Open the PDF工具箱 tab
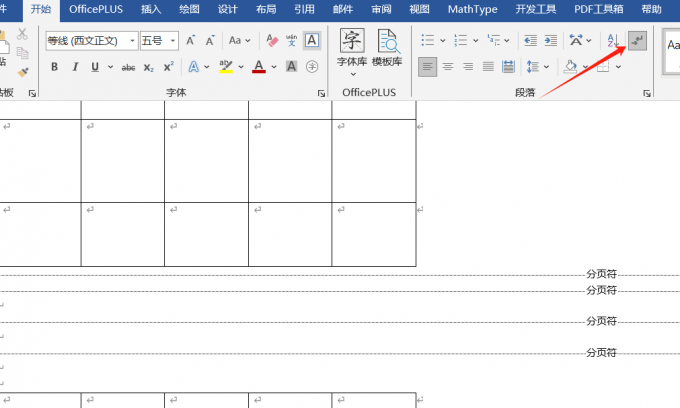Viewport: 680px width, 408px height. coord(598,9)
